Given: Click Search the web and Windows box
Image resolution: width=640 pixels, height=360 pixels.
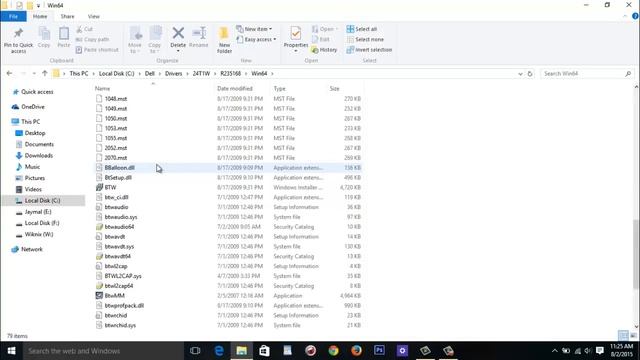Looking at the screenshot, I should pyautogui.click(x=103, y=351).
